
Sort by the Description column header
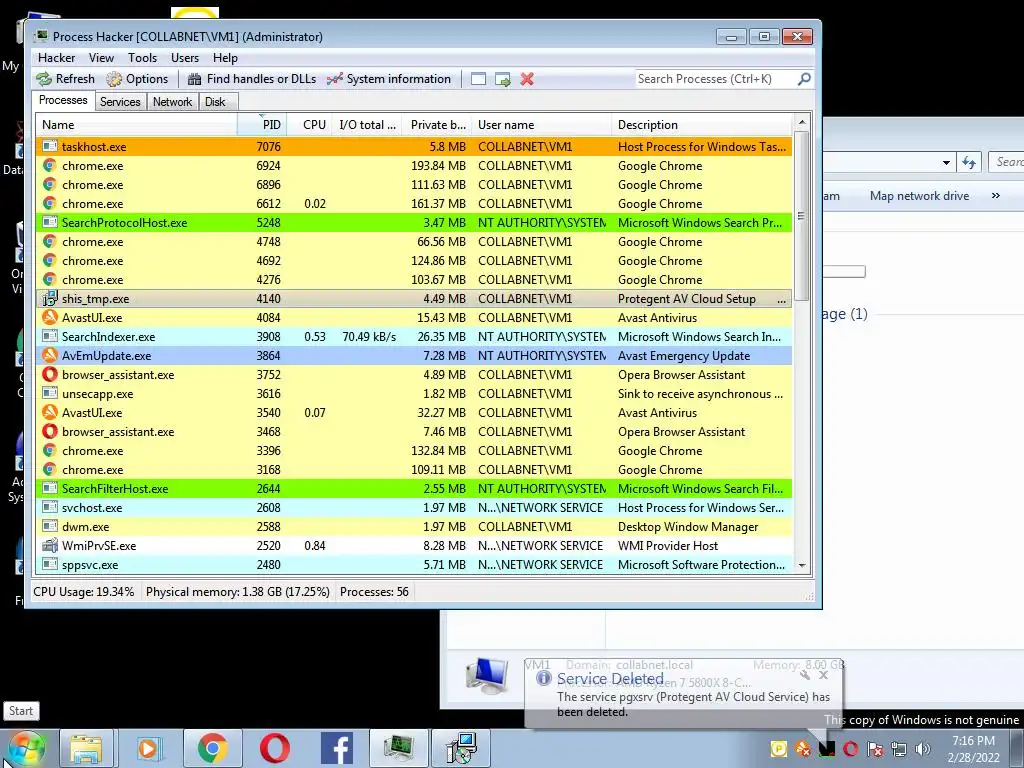tap(702, 125)
